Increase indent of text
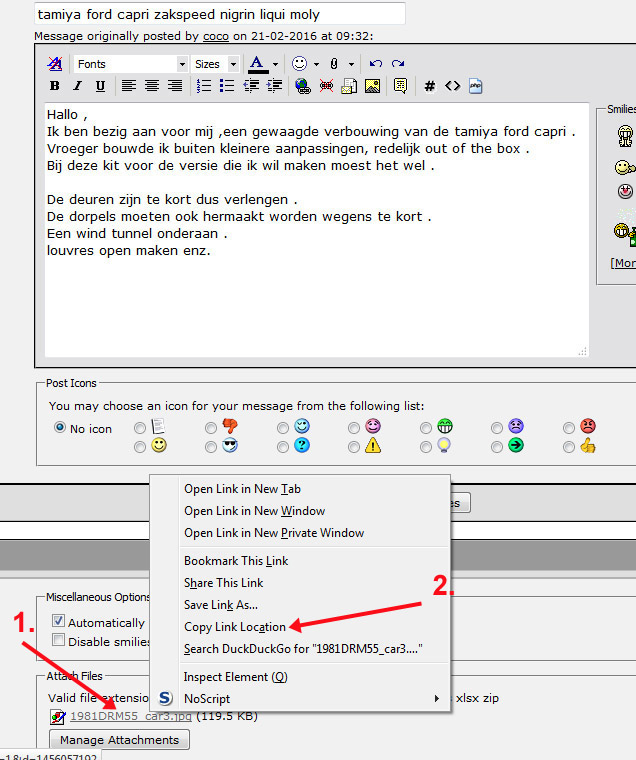The image size is (636, 760). pos(274,86)
